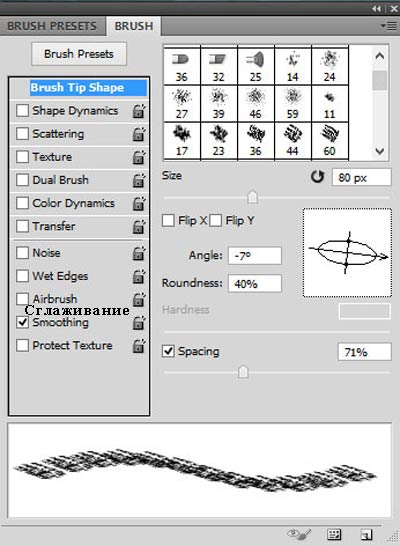The width and height of the screenshot is (400, 546).
Task: Click the lock icon beside Noise
Action: 139,253
